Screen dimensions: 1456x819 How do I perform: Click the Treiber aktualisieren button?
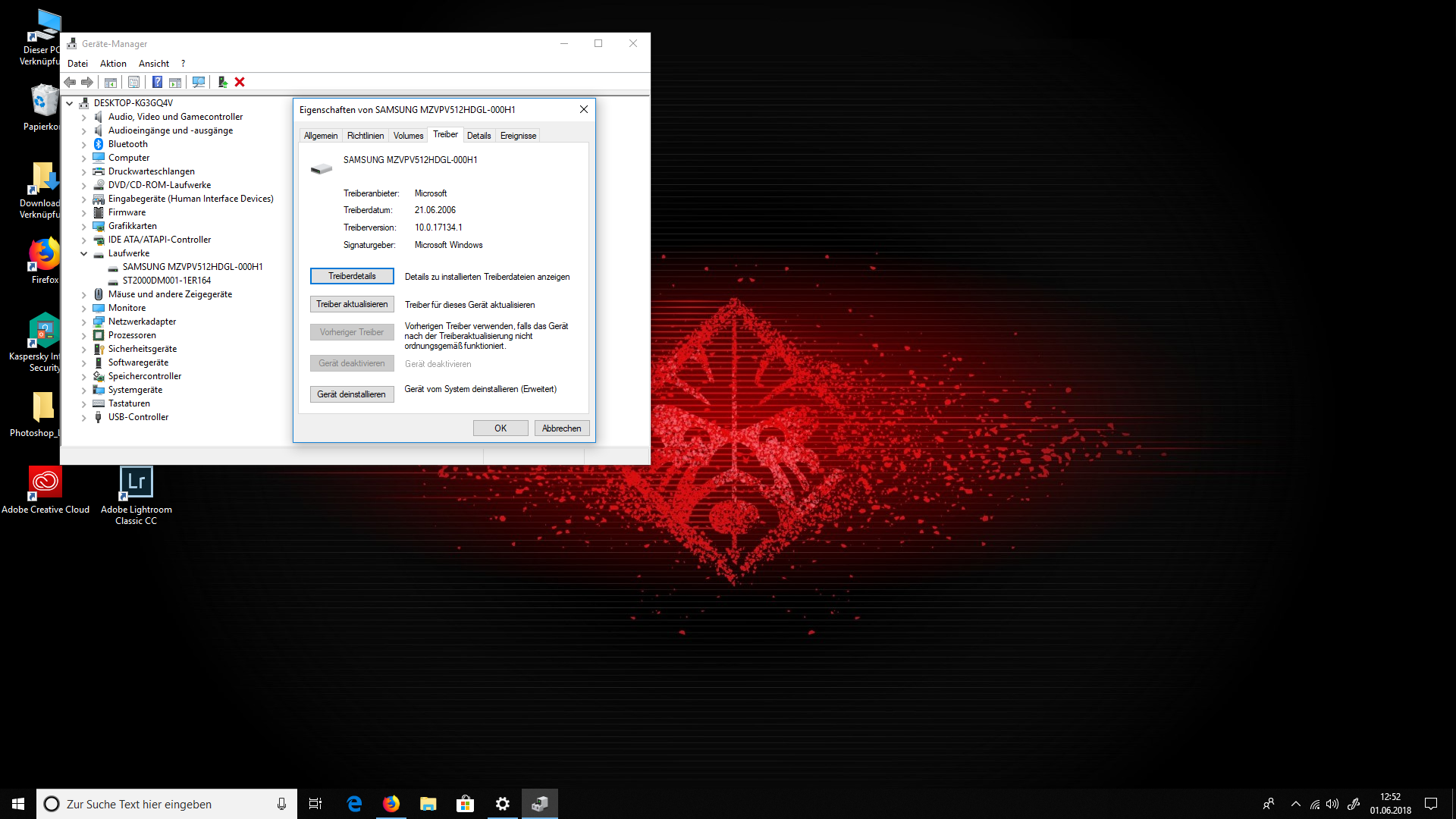pos(352,304)
